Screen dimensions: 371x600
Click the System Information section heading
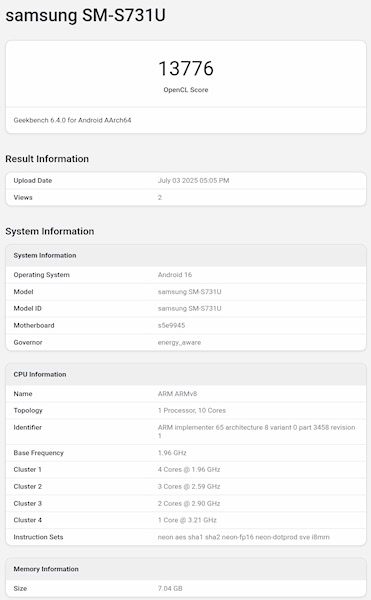(x=50, y=231)
